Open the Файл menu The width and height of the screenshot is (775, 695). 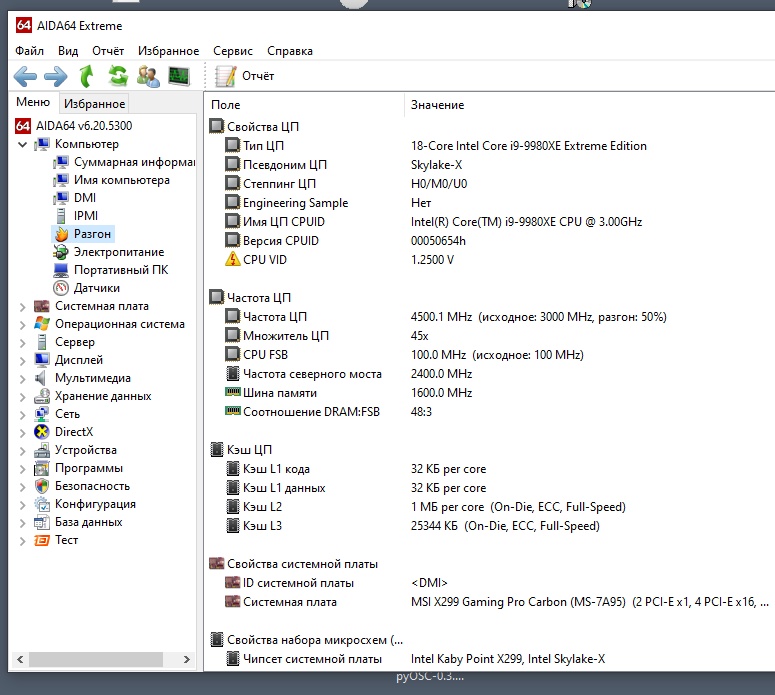coord(29,51)
